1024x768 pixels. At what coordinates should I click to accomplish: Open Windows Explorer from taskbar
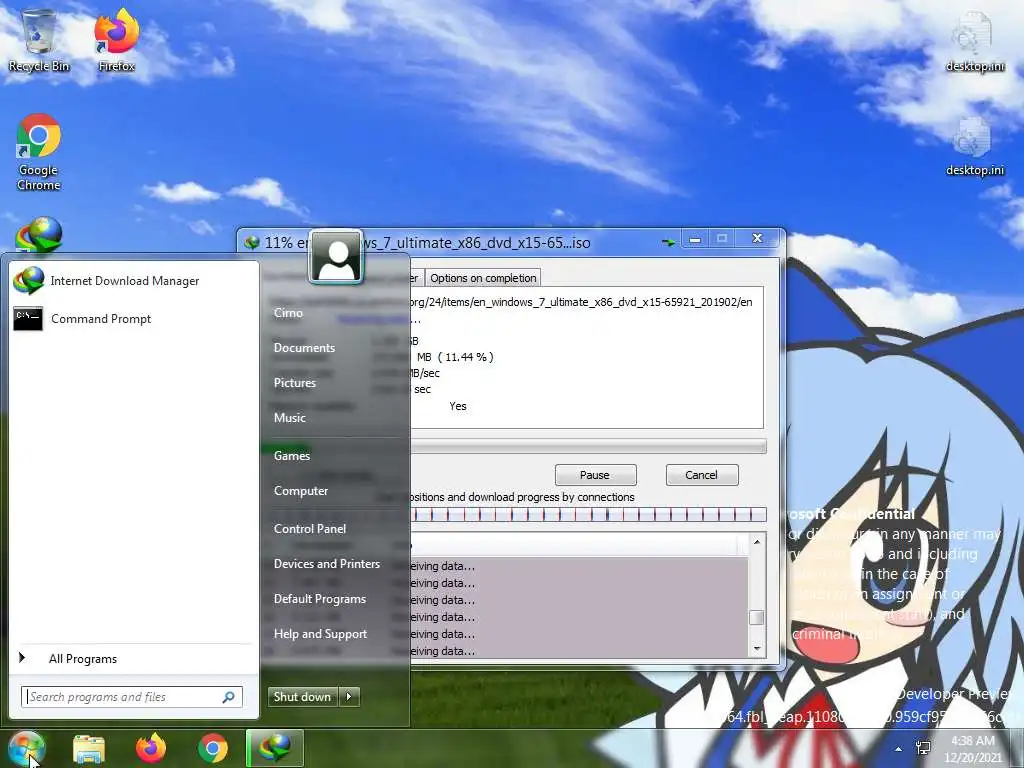point(89,748)
